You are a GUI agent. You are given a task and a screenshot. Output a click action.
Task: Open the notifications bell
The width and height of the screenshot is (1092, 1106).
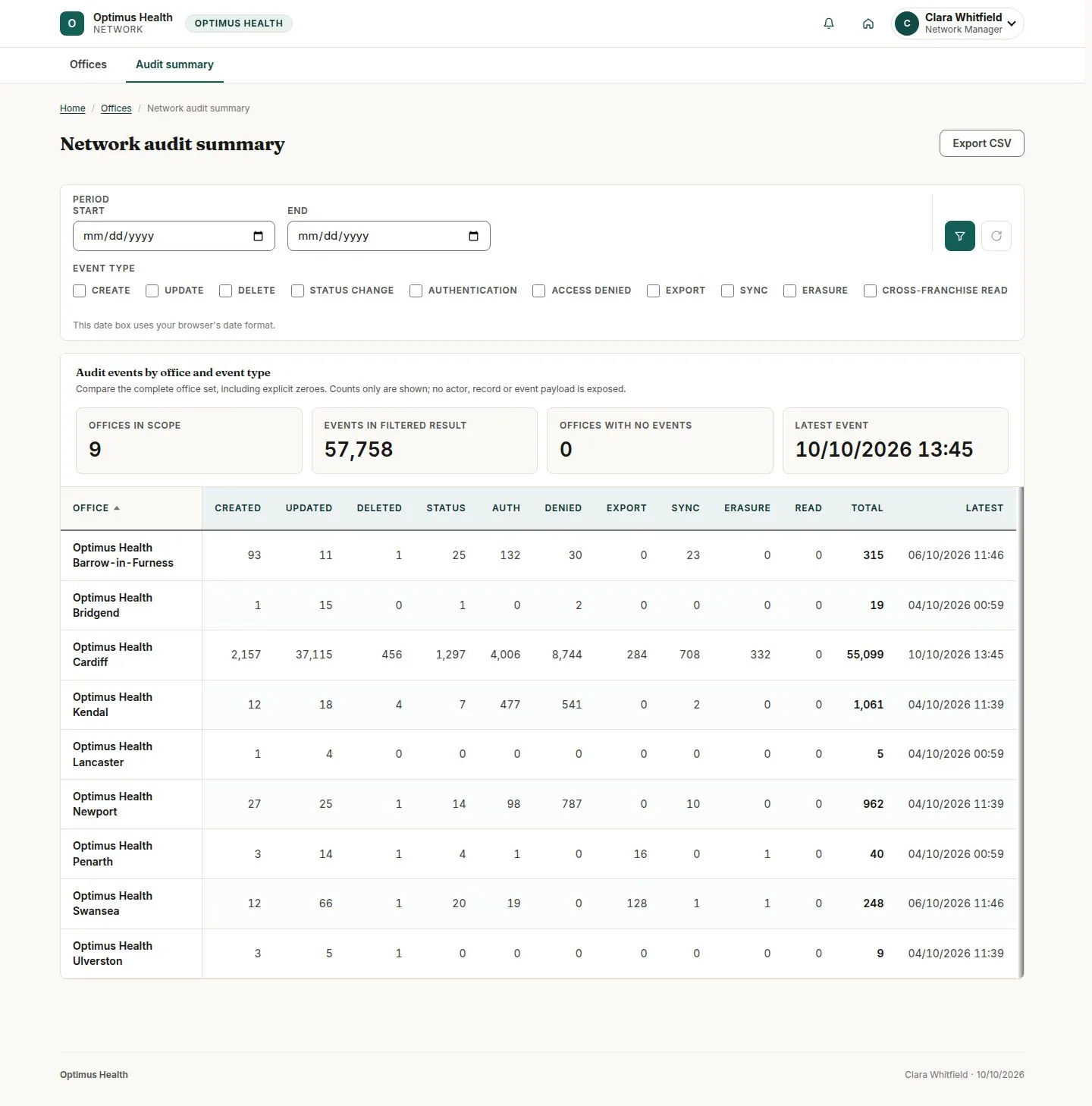point(829,24)
